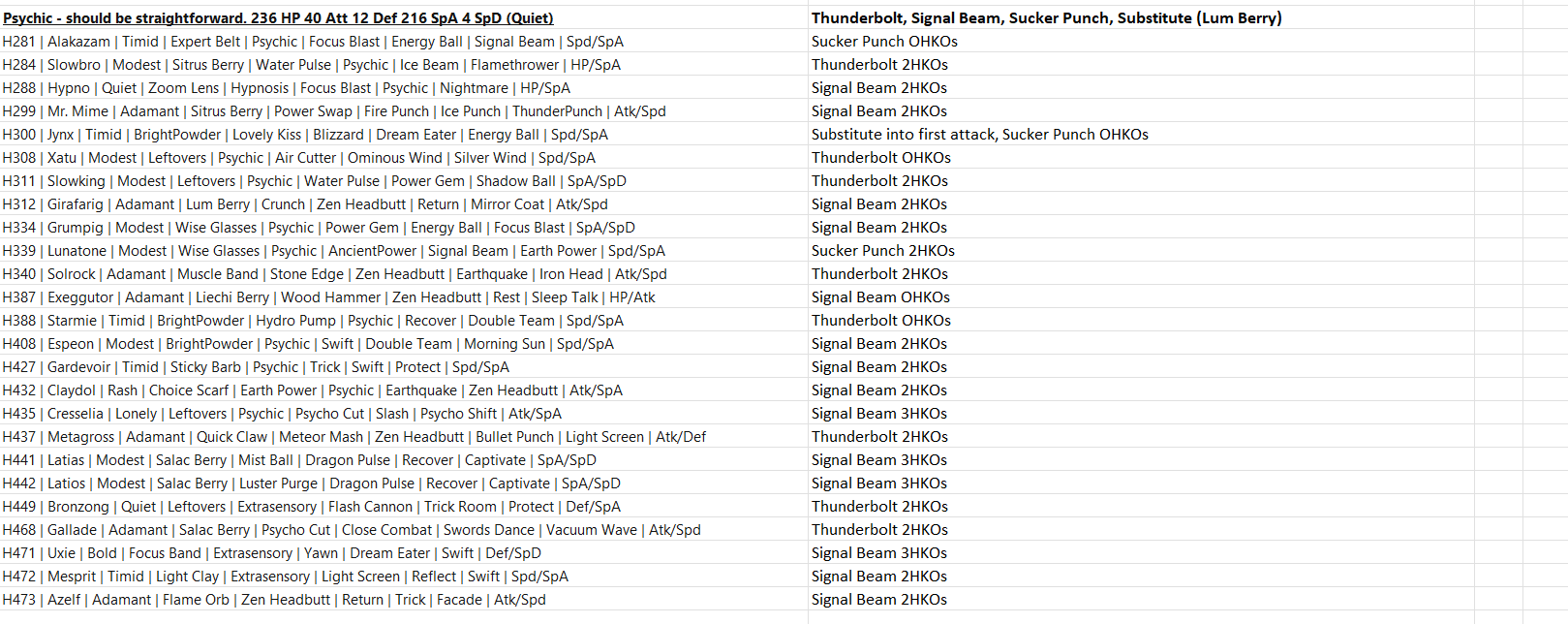Select the 'Substitute into first attack' cell

(979, 135)
